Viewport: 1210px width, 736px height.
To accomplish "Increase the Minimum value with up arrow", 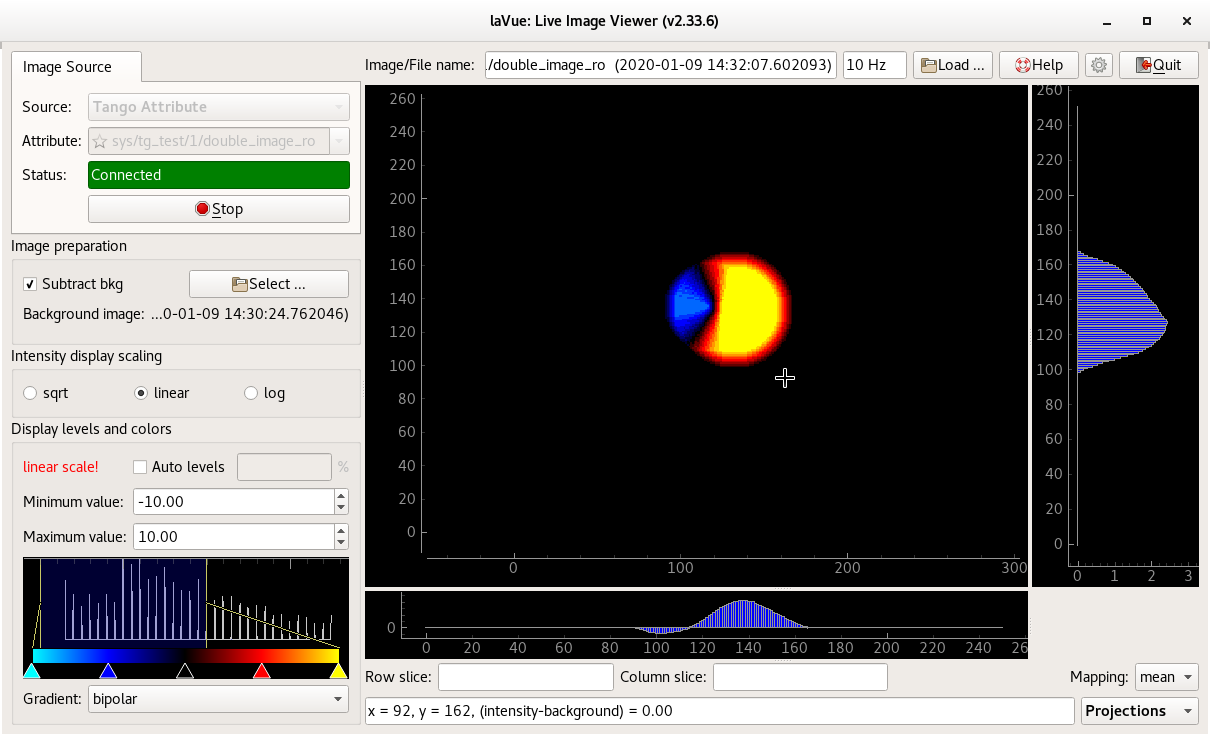I will [341, 496].
